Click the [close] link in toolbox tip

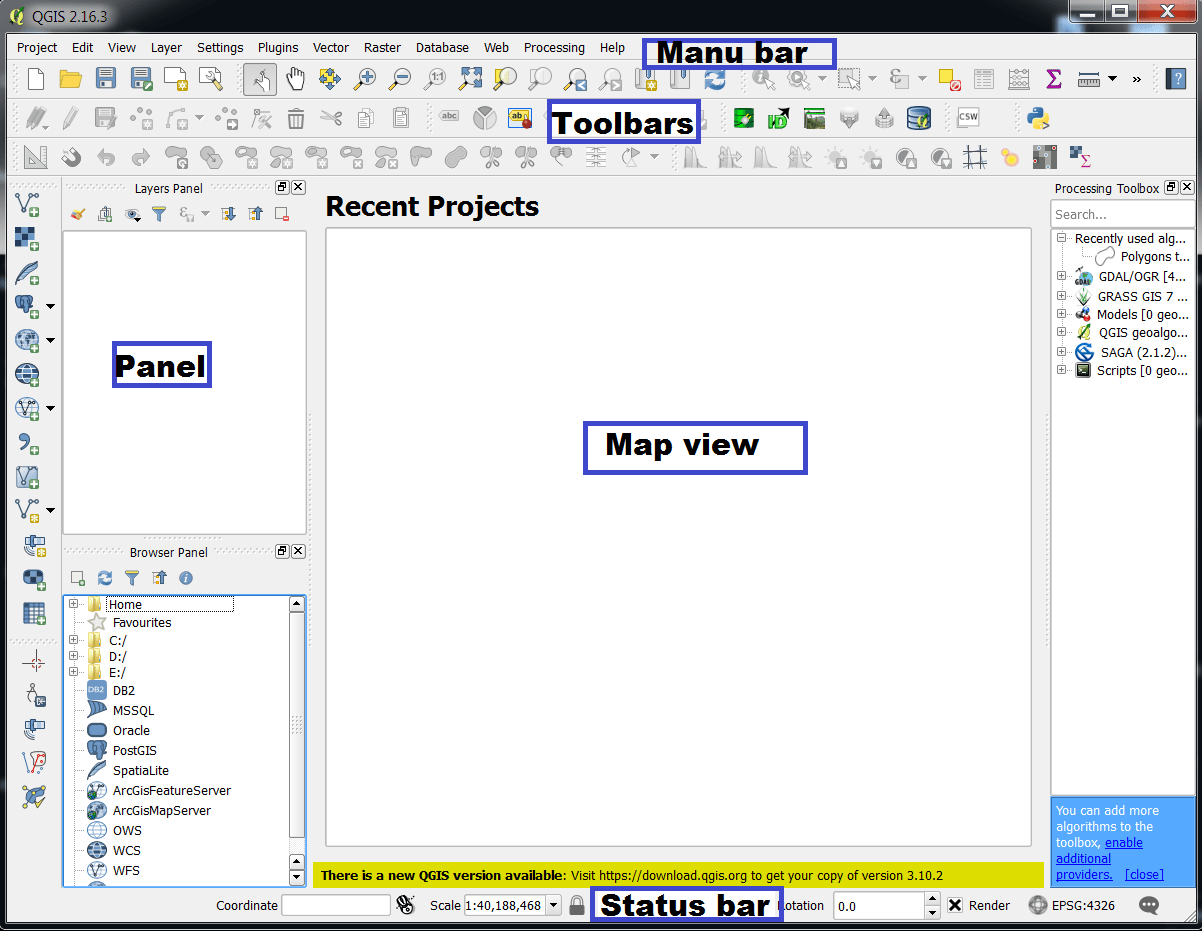[x=1144, y=874]
